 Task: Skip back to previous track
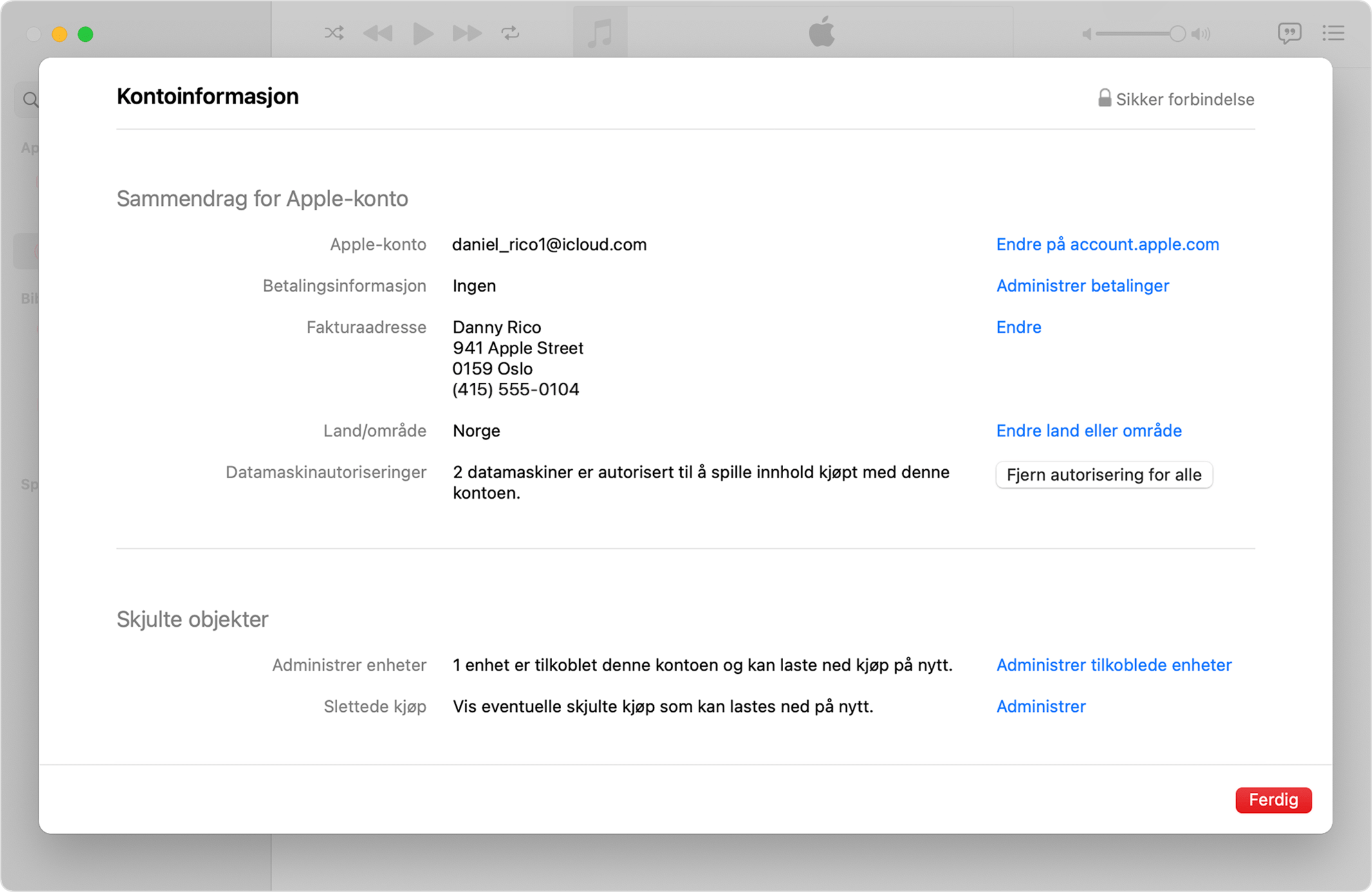tap(378, 33)
